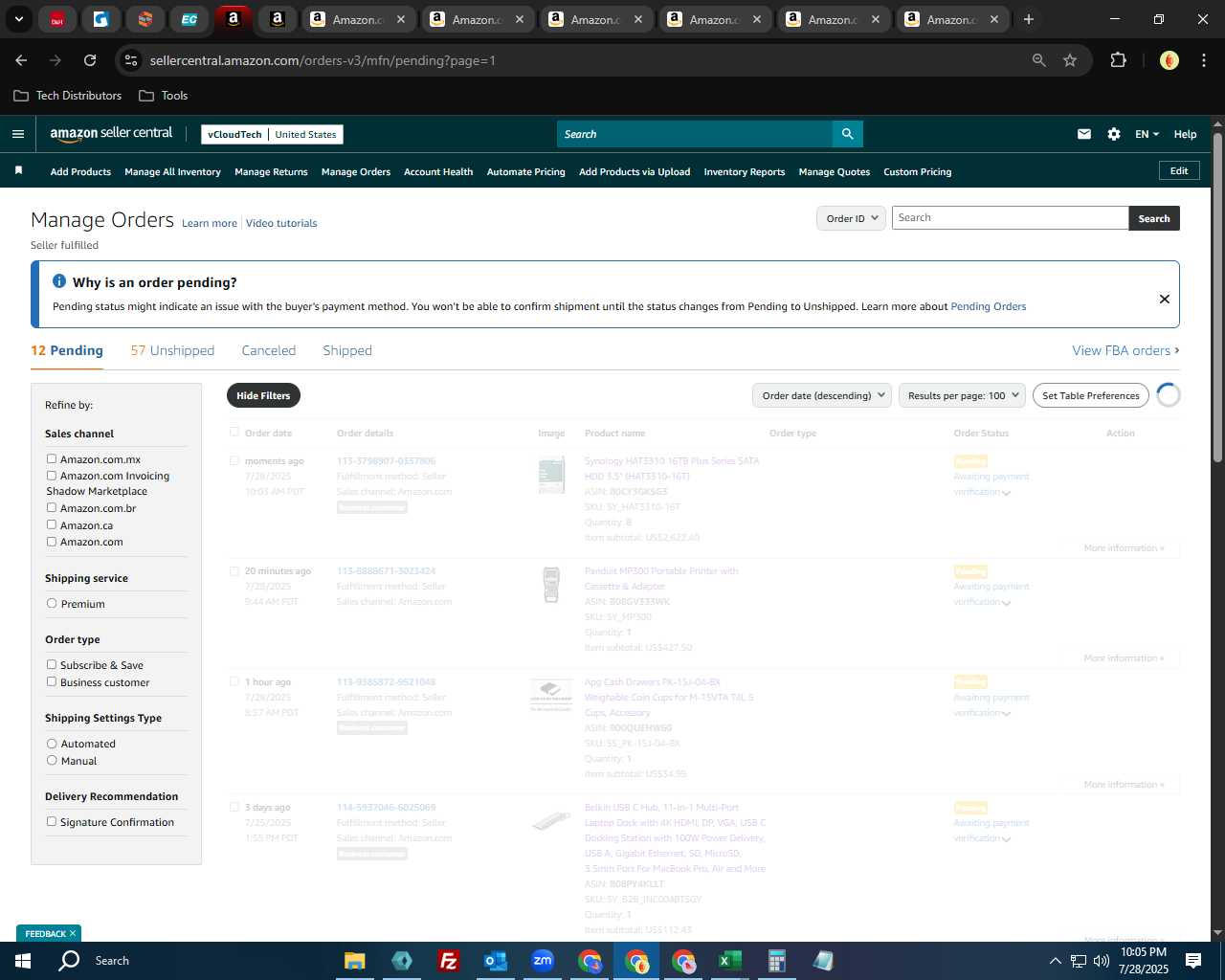This screenshot has width=1225, height=980.
Task: Open the View FBA orders link
Action: coord(1125,350)
